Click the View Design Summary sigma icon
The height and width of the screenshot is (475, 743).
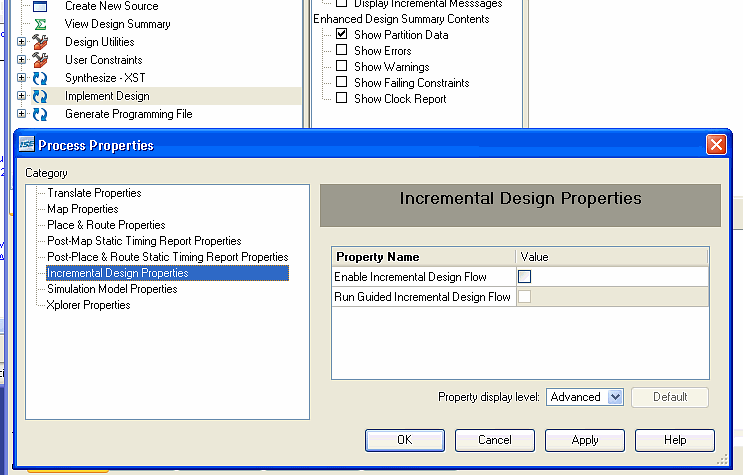[x=40, y=24]
